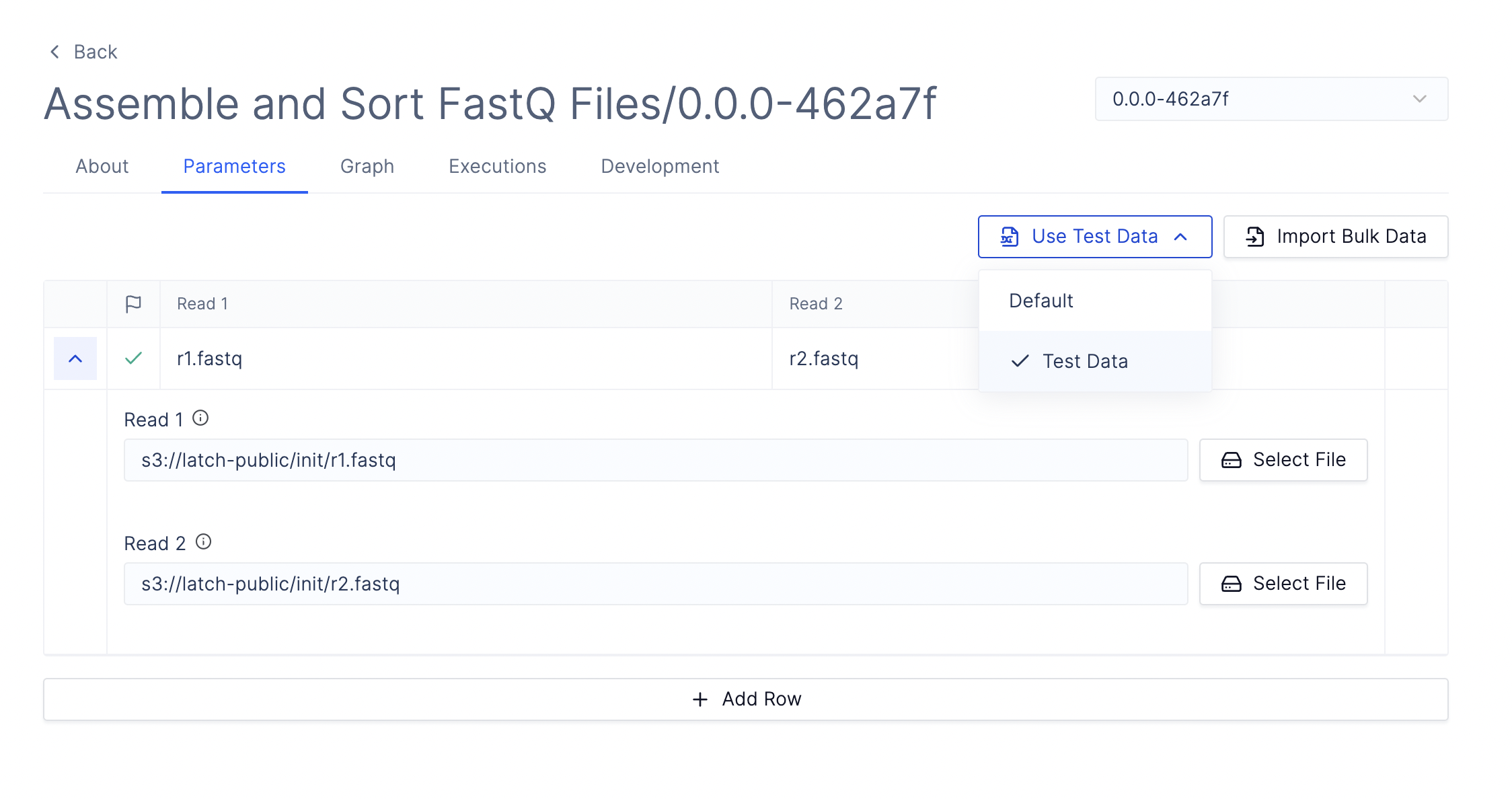This screenshot has width=1512, height=799.
Task: Go to the Development tab
Action: (x=660, y=166)
